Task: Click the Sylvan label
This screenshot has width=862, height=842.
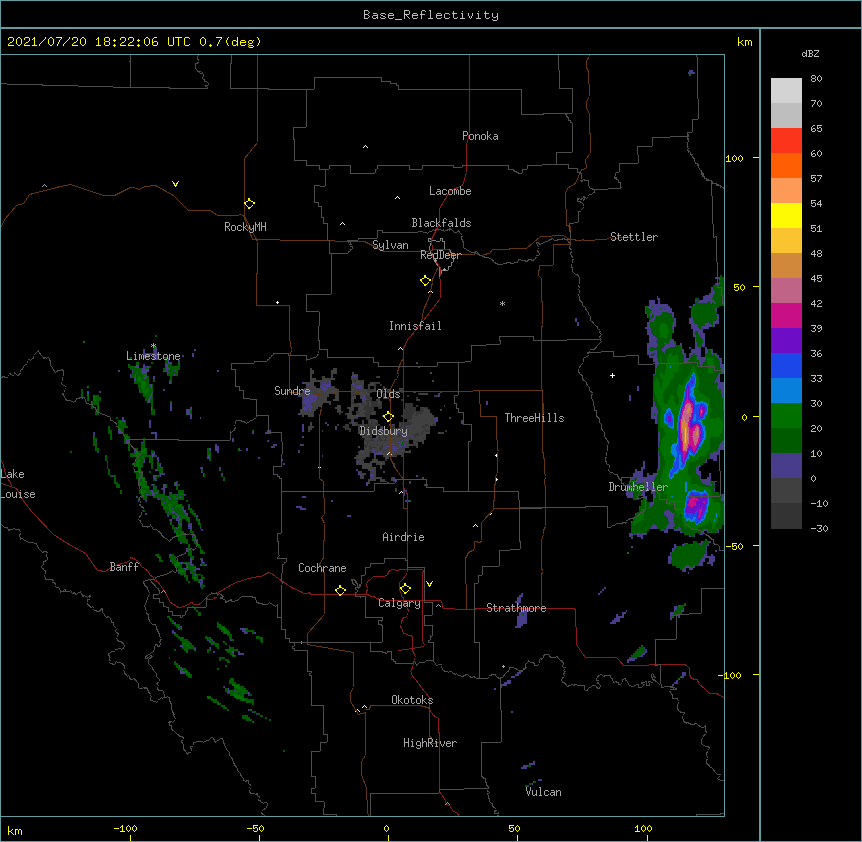Action: click(390, 245)
